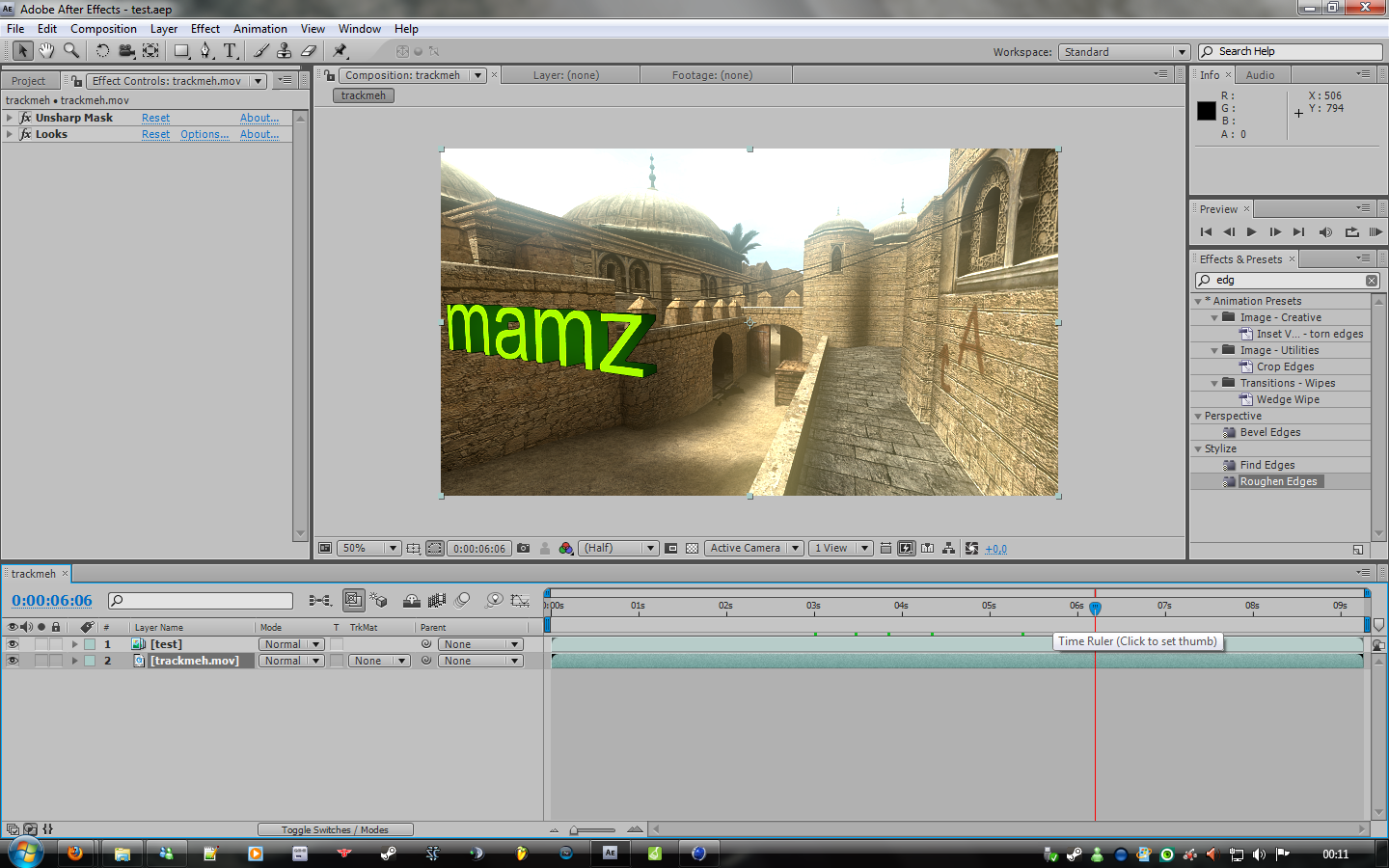The height and width of the screenshot is (868, 1389).
Task: Click Toggle Switches / Modes button
Action: pyautogui.click(x=335, y=829)
